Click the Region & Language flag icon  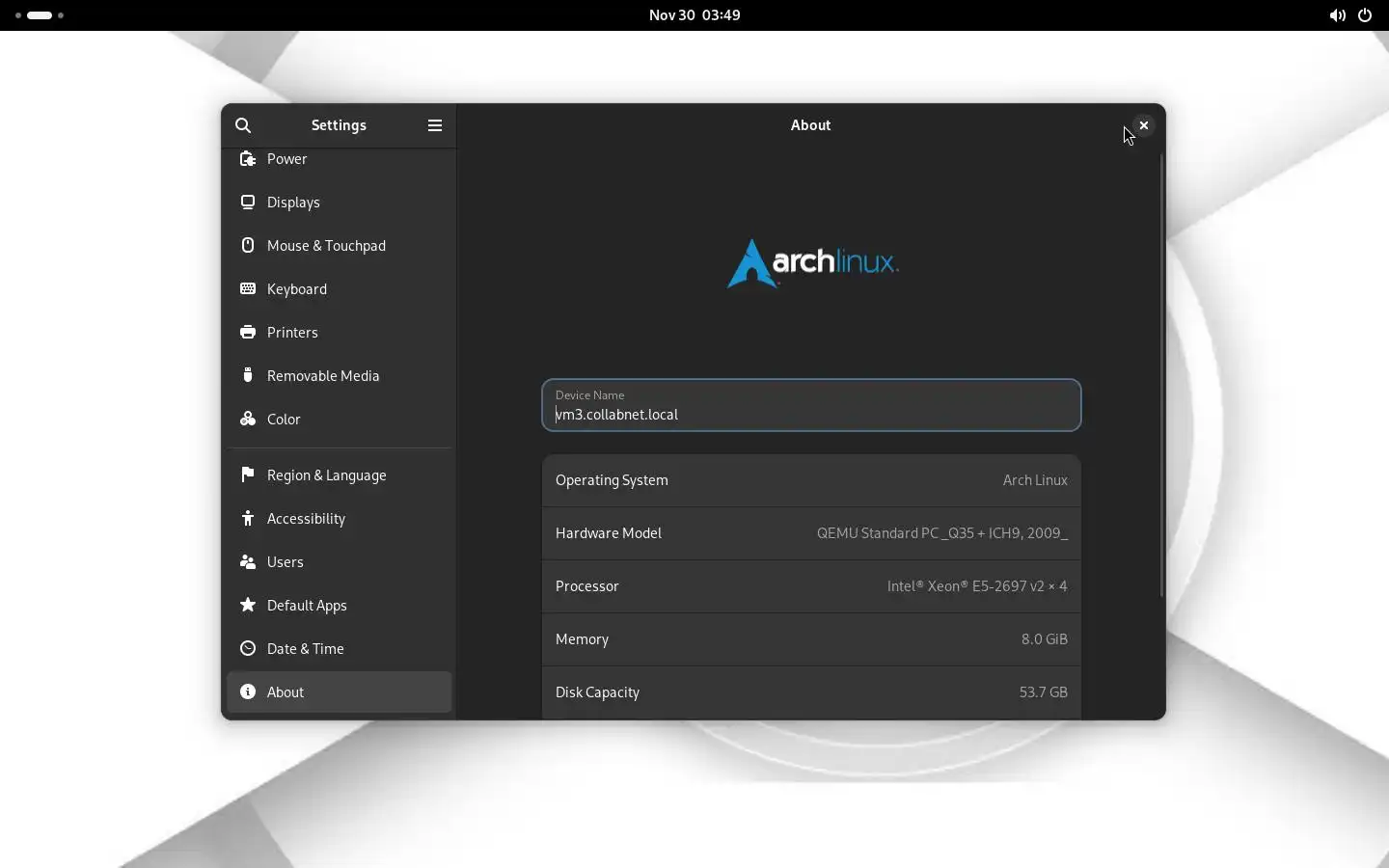pos(248,475)
